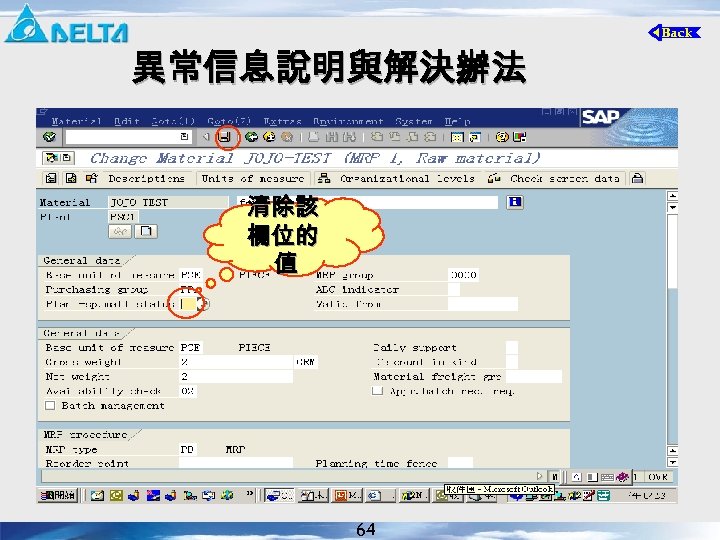This screenshot has width=720, height=540.
Task: Click blue info icon beside material description
Action: (515, 202)
